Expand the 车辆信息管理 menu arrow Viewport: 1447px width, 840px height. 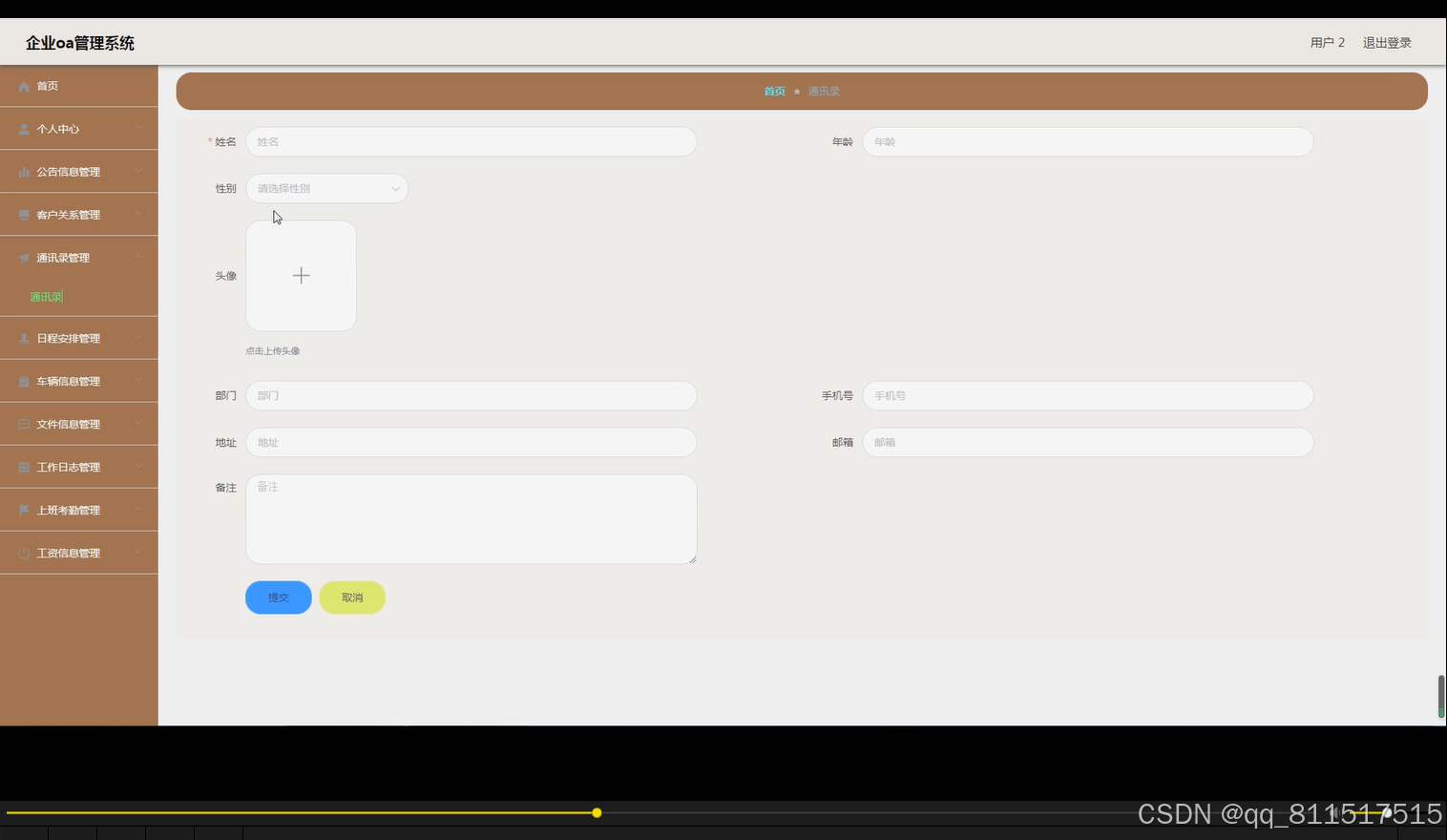coord(138,381)
